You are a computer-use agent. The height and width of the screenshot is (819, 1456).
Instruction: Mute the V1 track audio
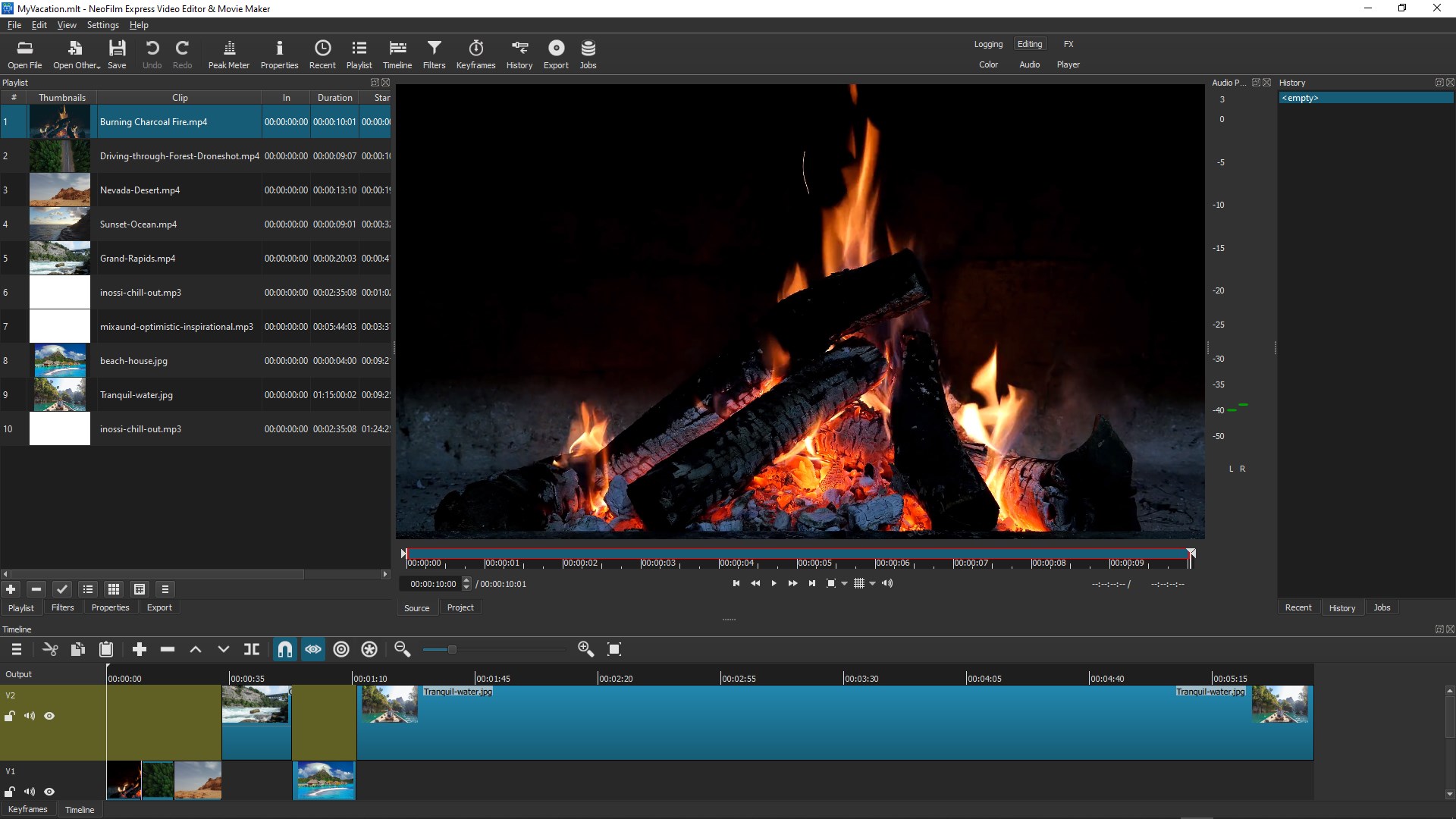[30, 792]
